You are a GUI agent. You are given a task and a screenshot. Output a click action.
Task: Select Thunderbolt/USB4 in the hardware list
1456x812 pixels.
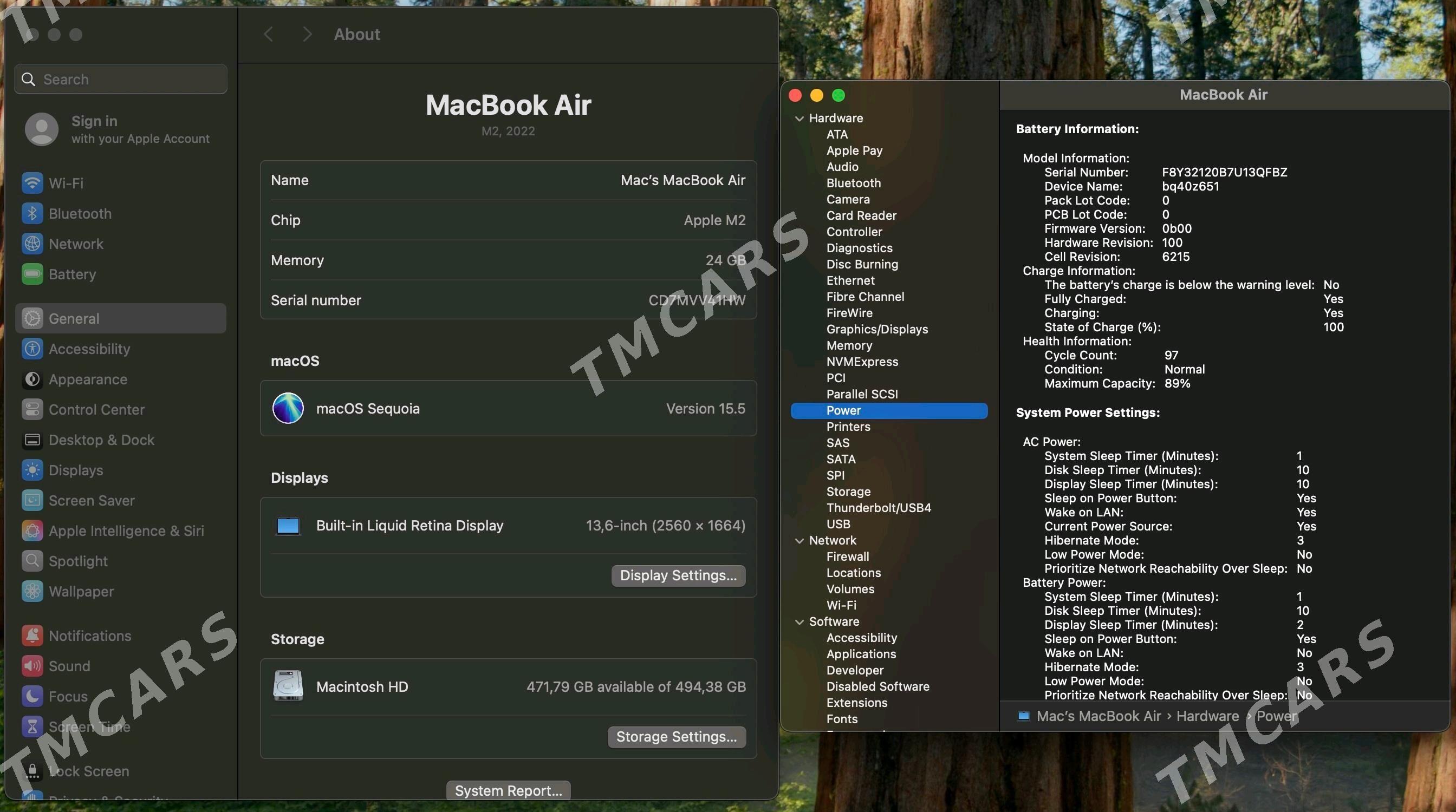coord(879,508)
